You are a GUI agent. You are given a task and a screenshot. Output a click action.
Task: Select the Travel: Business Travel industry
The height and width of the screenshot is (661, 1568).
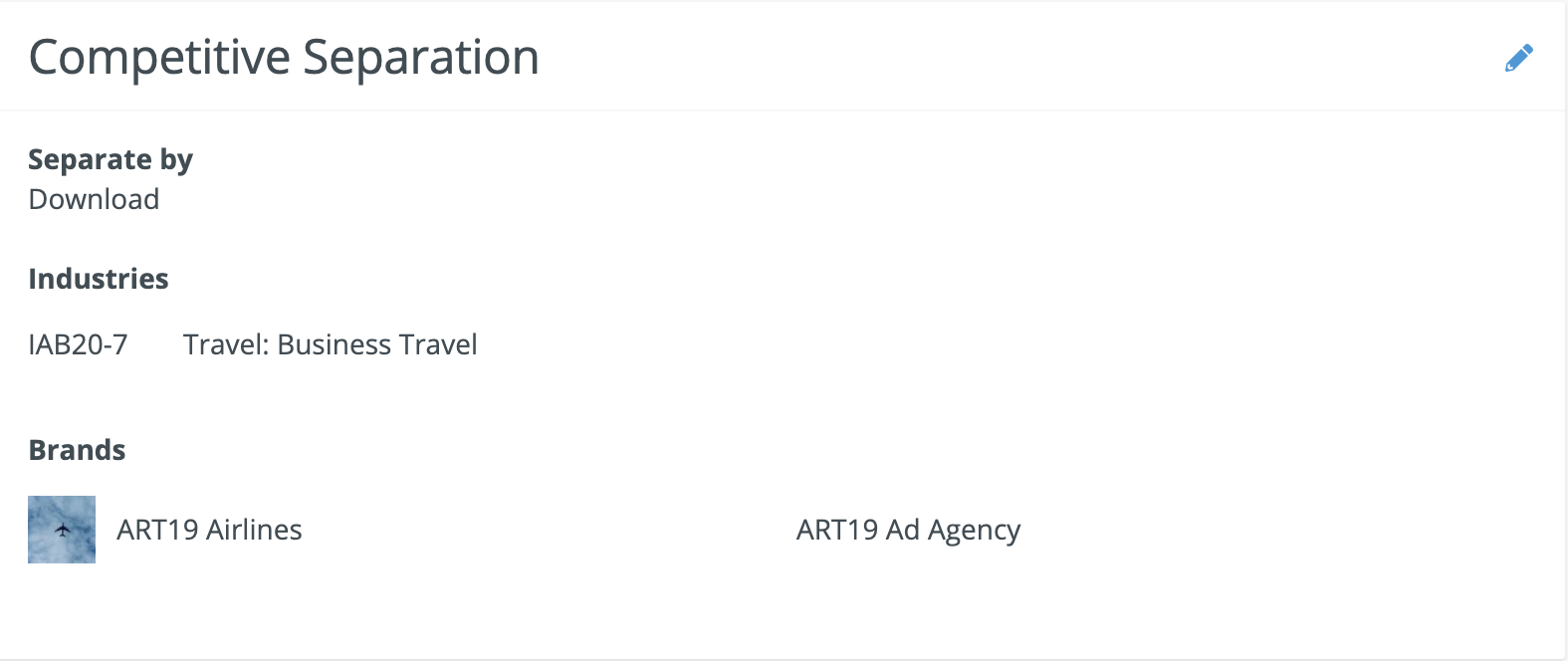pyautogui.click(x=330, y=344)
